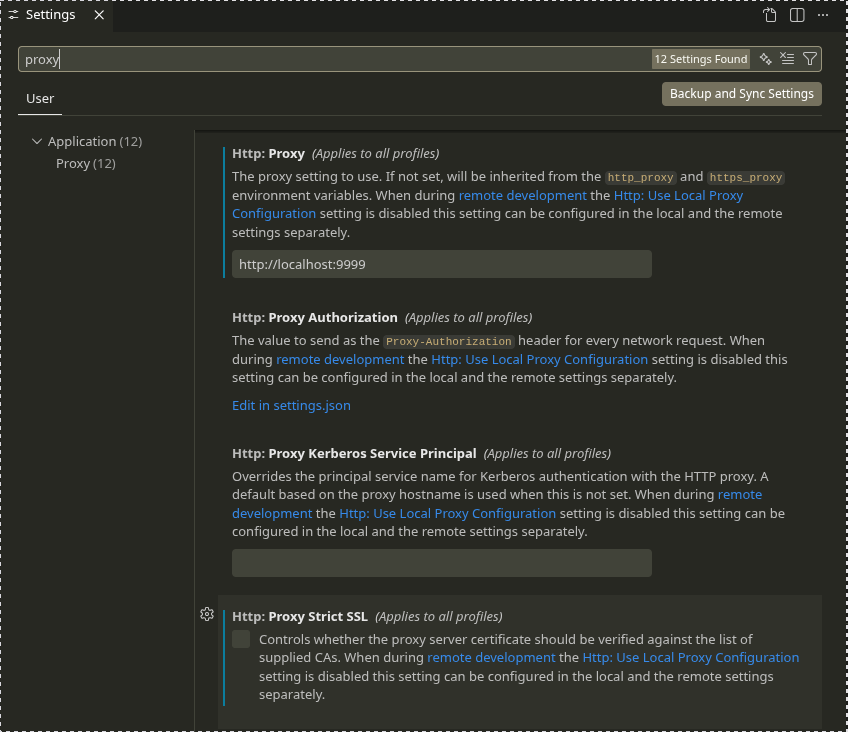Image resolution: width=848 pixels, height=732 pixels.
Task: Open Edit in settings.json link
Action: click(x=291, y=405)
